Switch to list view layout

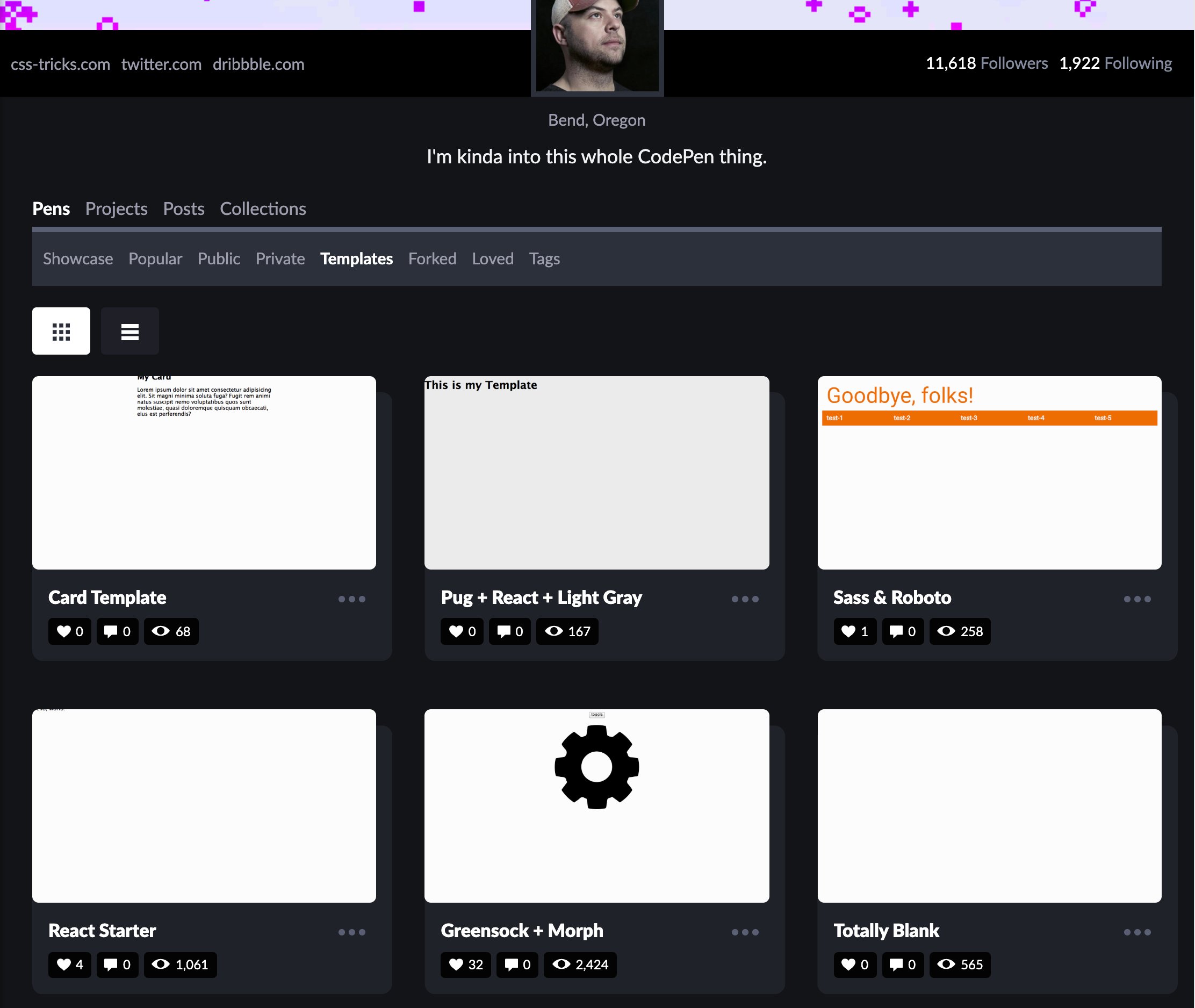pos(129,331)
